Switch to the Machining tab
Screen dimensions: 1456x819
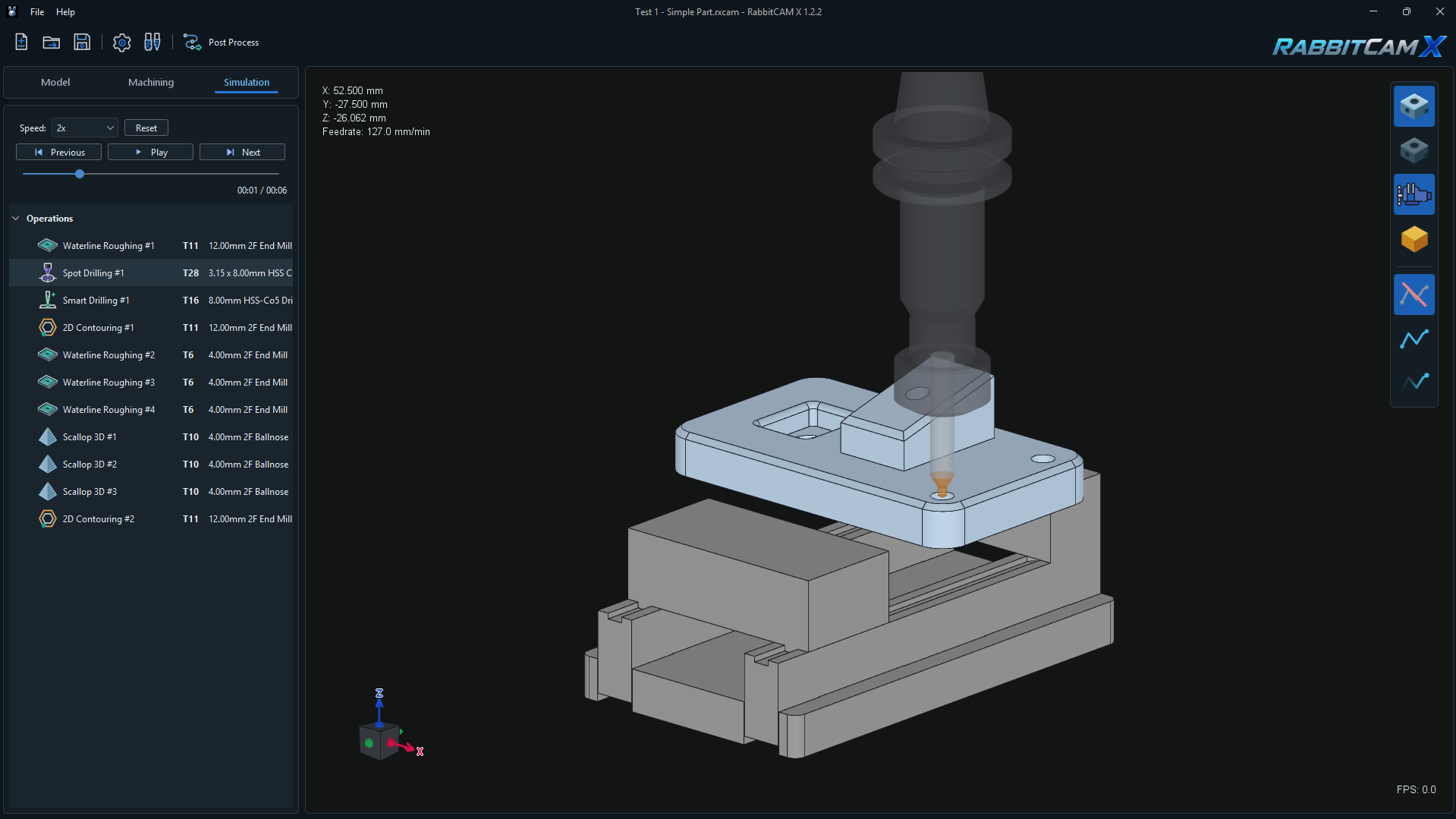click(x=151, y=82)
